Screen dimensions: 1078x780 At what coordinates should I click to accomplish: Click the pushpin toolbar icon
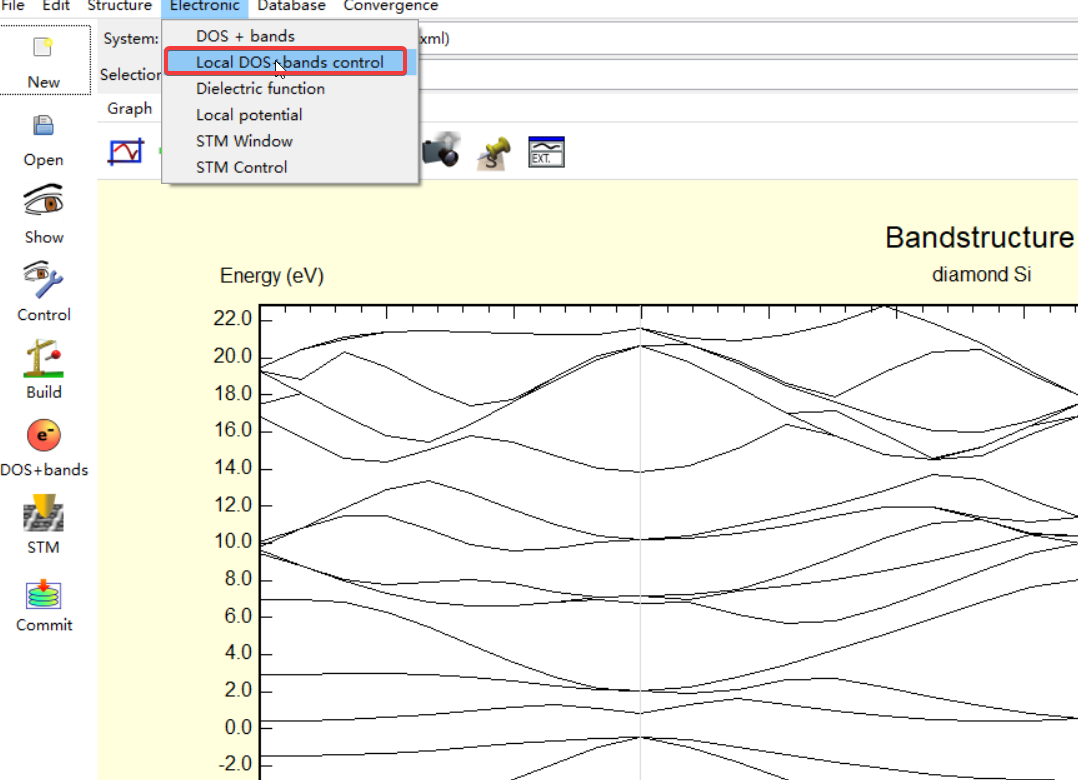(x=494, y=153)
